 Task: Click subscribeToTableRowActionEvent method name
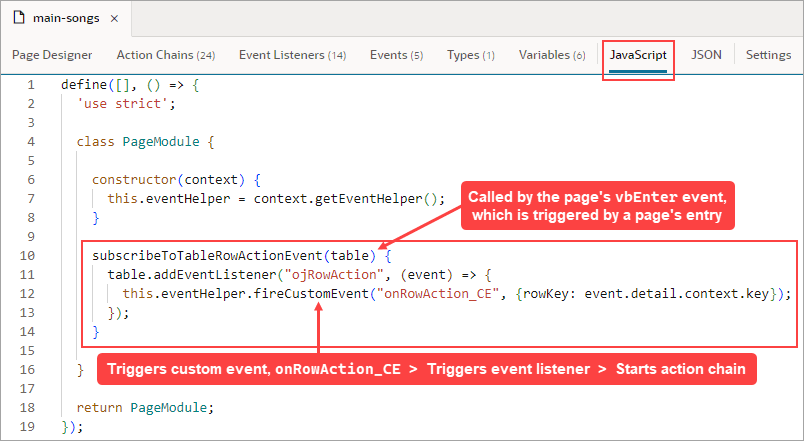click(x=207, y=255)
